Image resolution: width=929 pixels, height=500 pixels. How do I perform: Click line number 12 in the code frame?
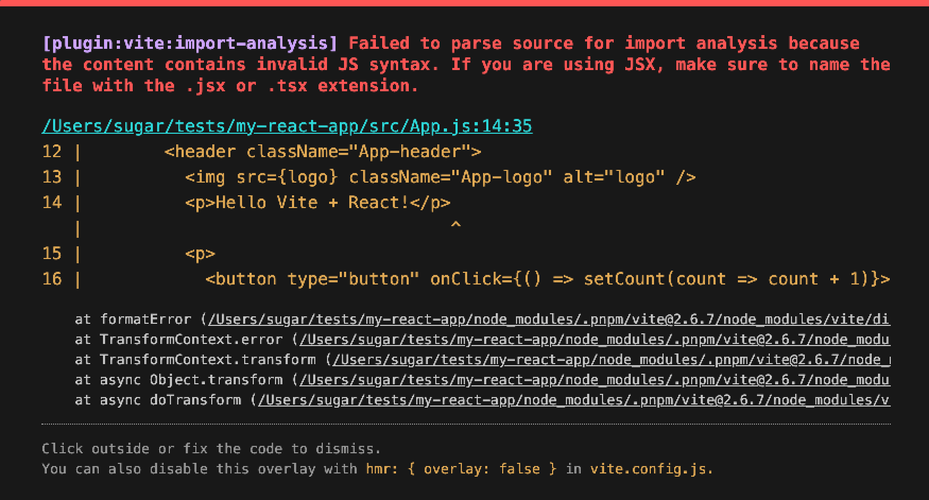coord(52,152)
